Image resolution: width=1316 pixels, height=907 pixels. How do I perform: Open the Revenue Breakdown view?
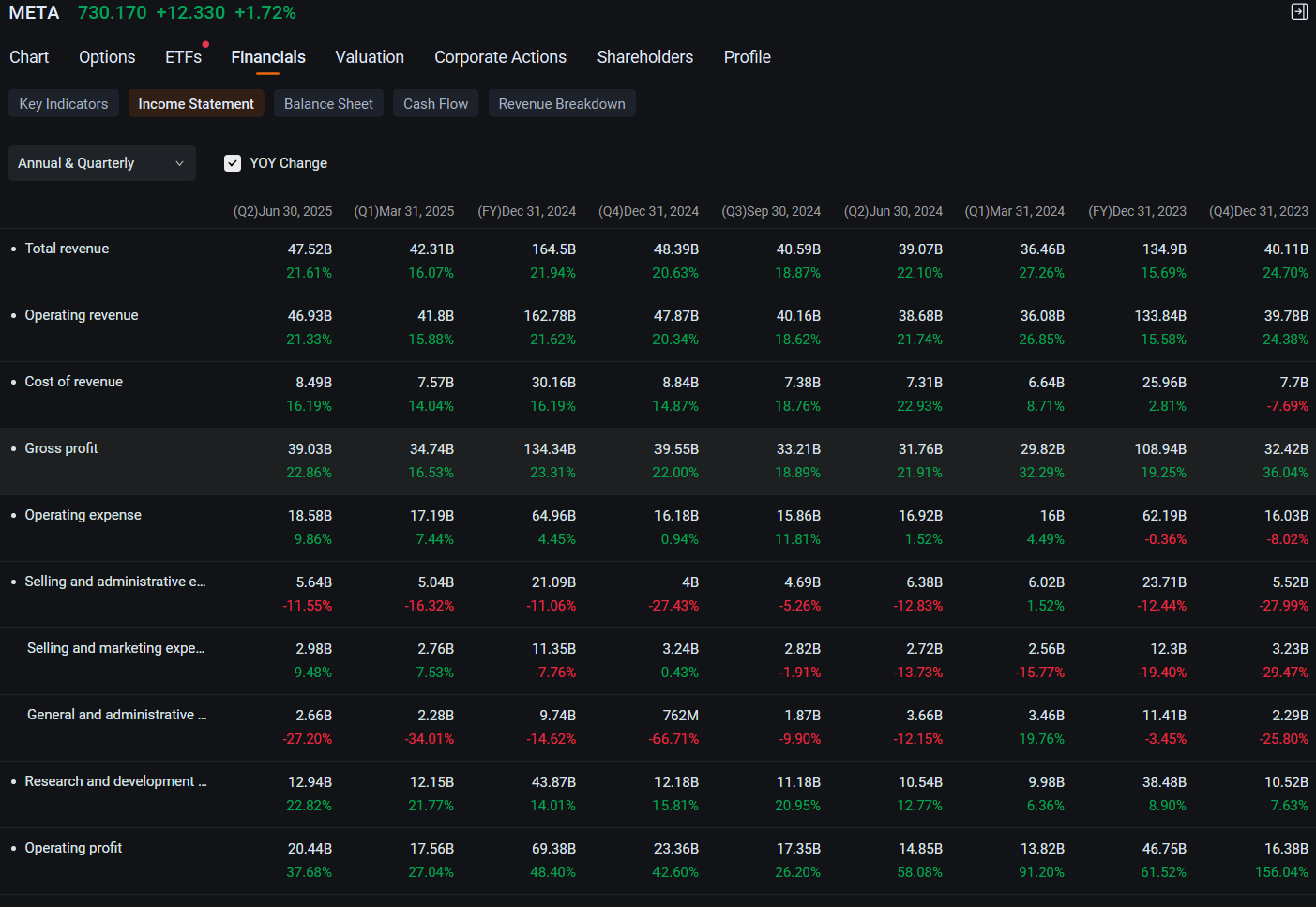562,103
